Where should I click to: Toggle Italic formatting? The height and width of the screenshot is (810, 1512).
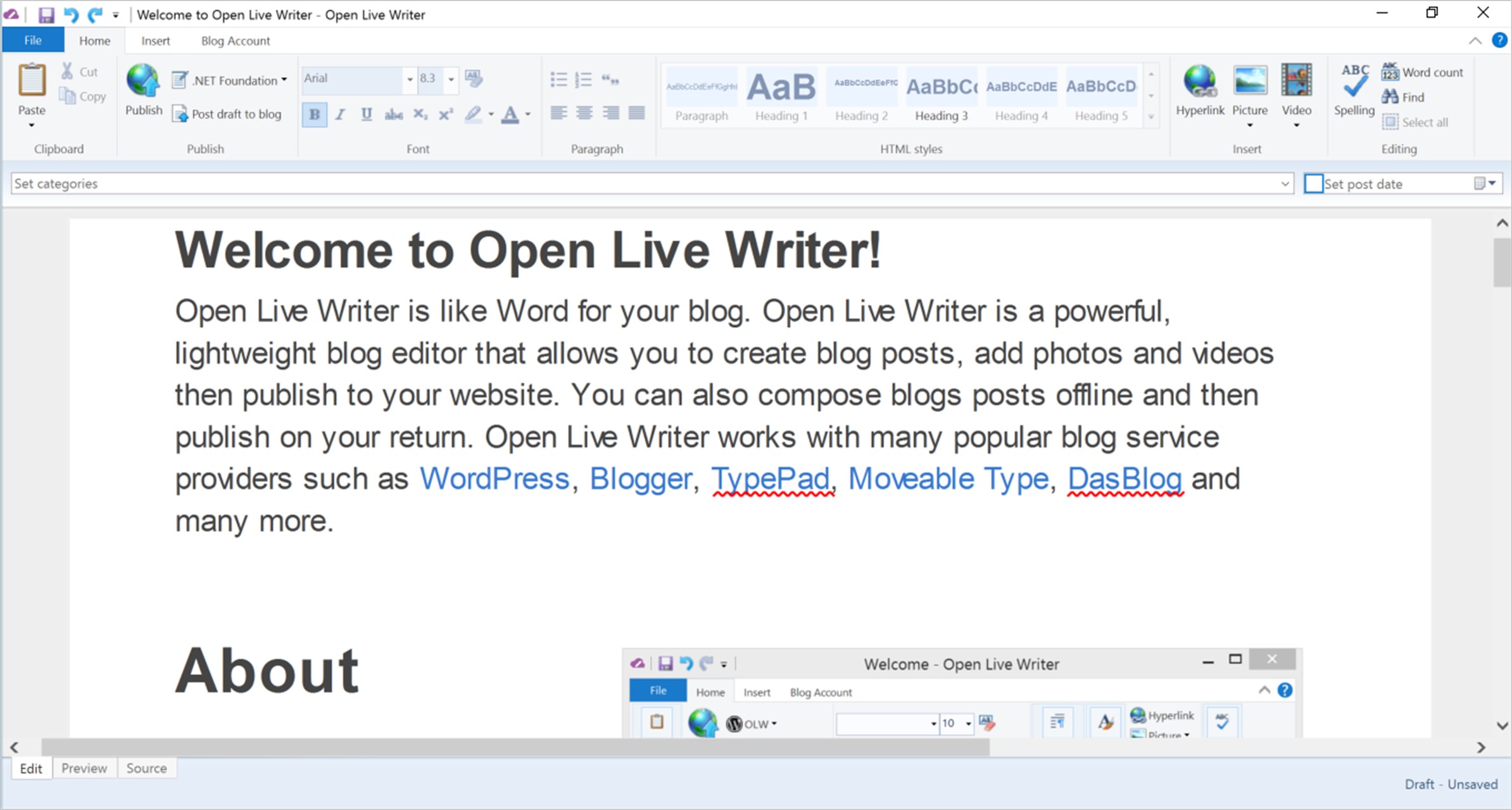[x=340, y=115]
